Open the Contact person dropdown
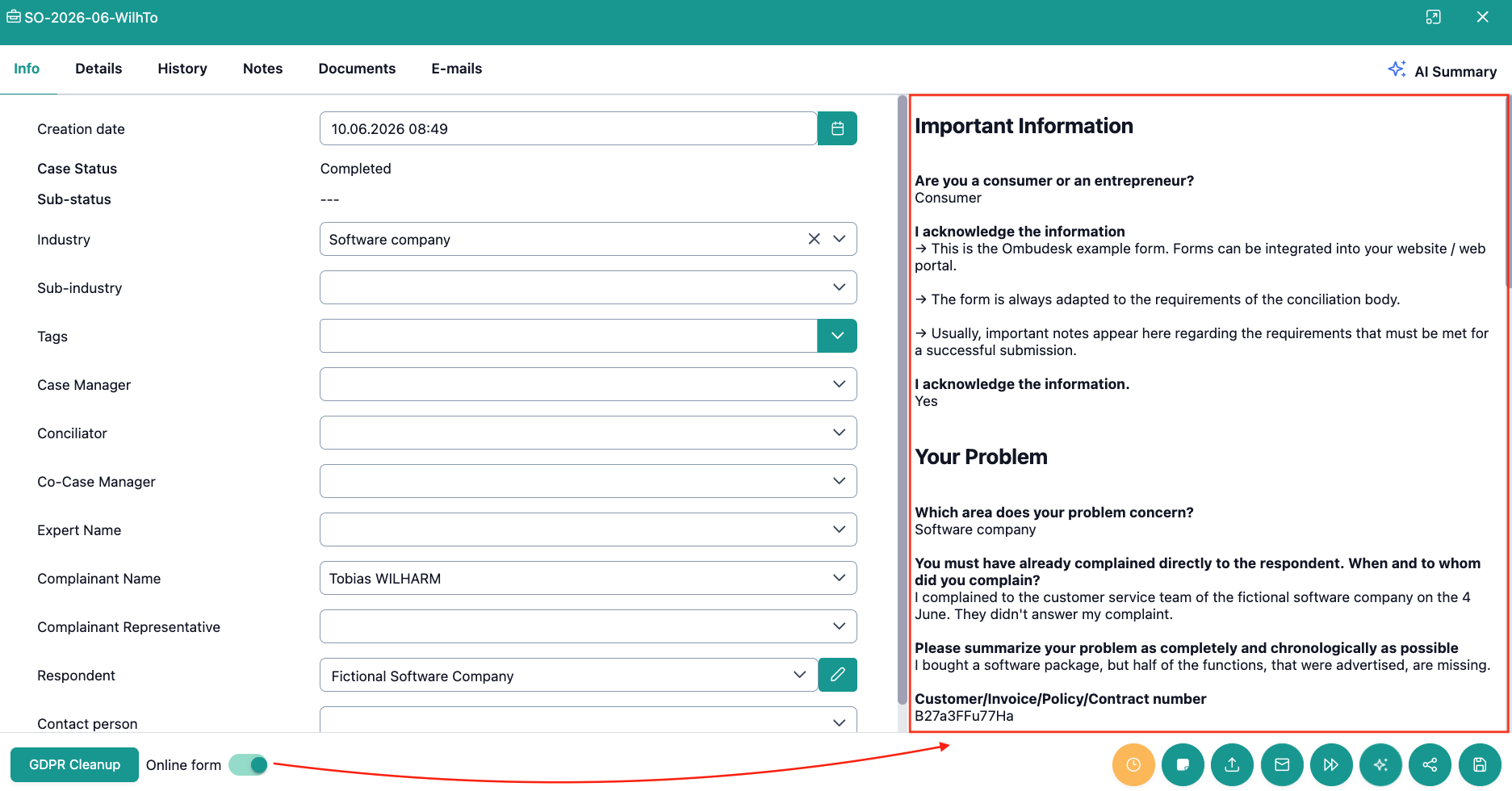The width and height of the screenshot is (1512, 791). [588, 720]
